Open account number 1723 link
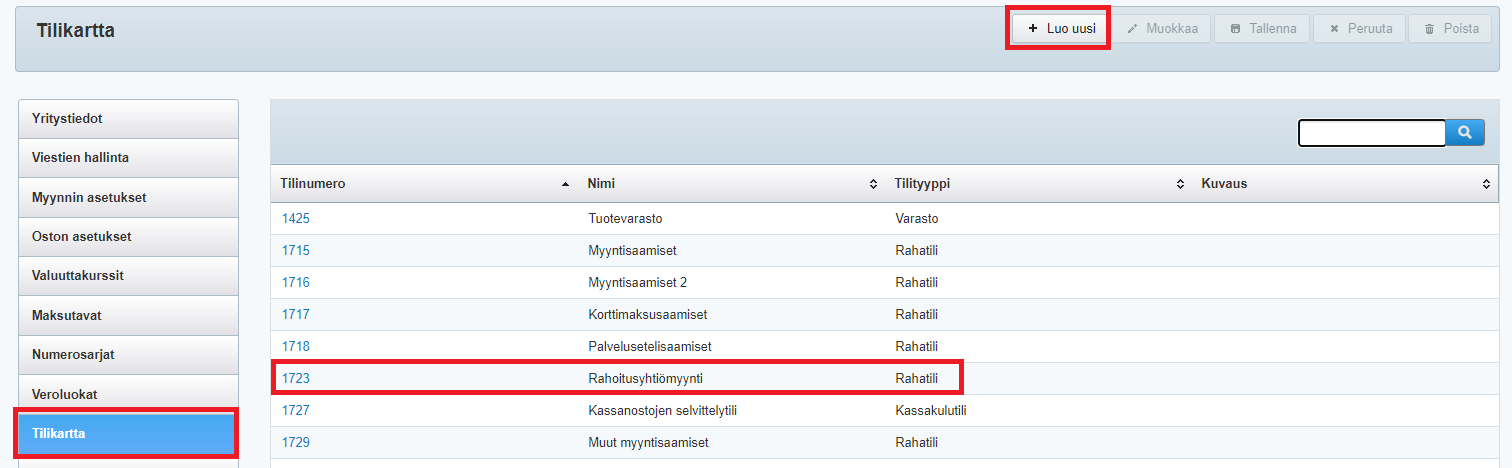Image resolution: width=1512 pixels, height=468 pixels. pos(296,378)
